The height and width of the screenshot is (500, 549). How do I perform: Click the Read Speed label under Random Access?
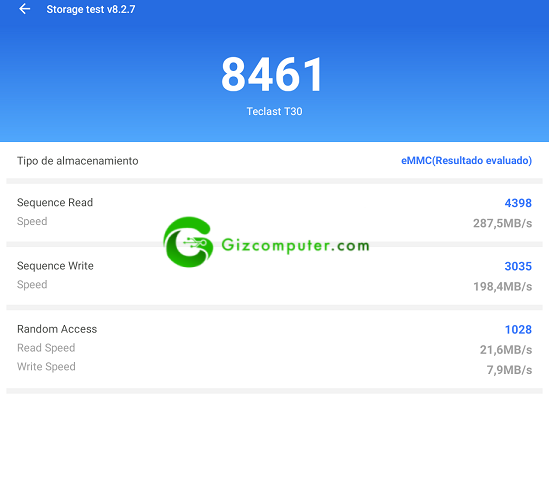coord(46,348)
